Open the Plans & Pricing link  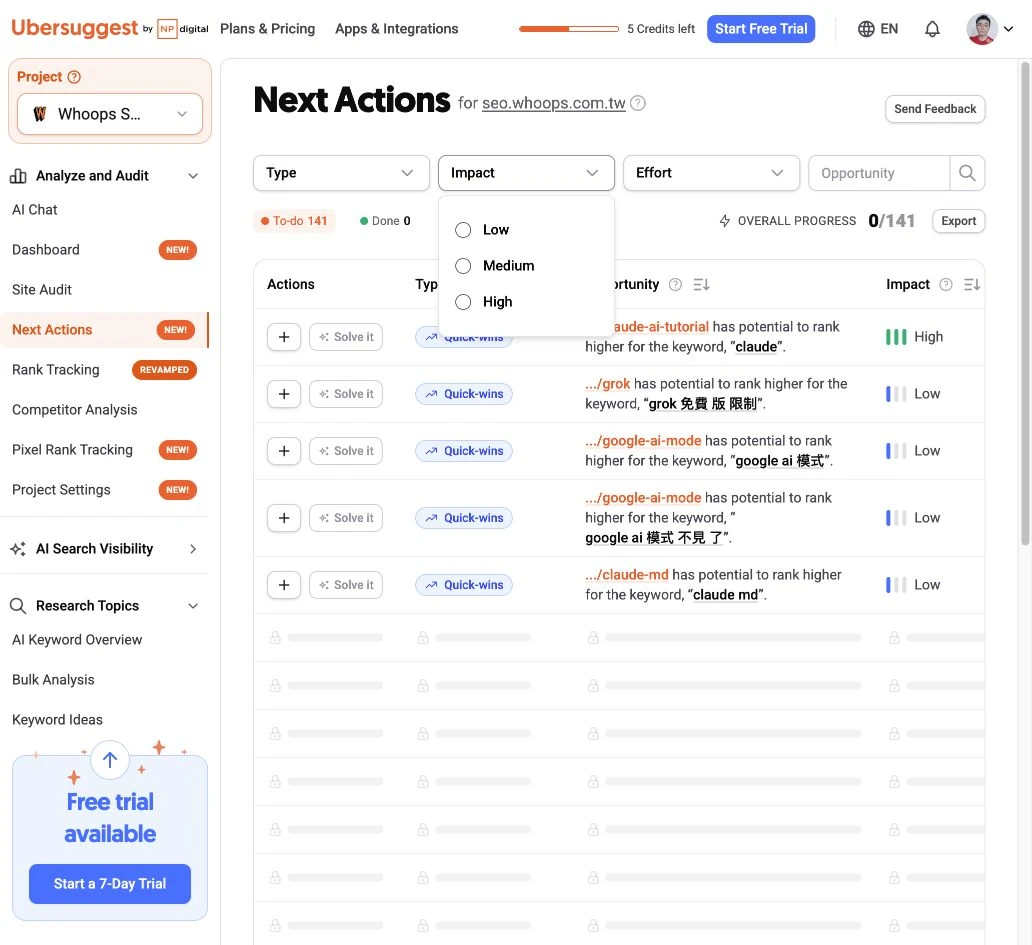(268, 29)
